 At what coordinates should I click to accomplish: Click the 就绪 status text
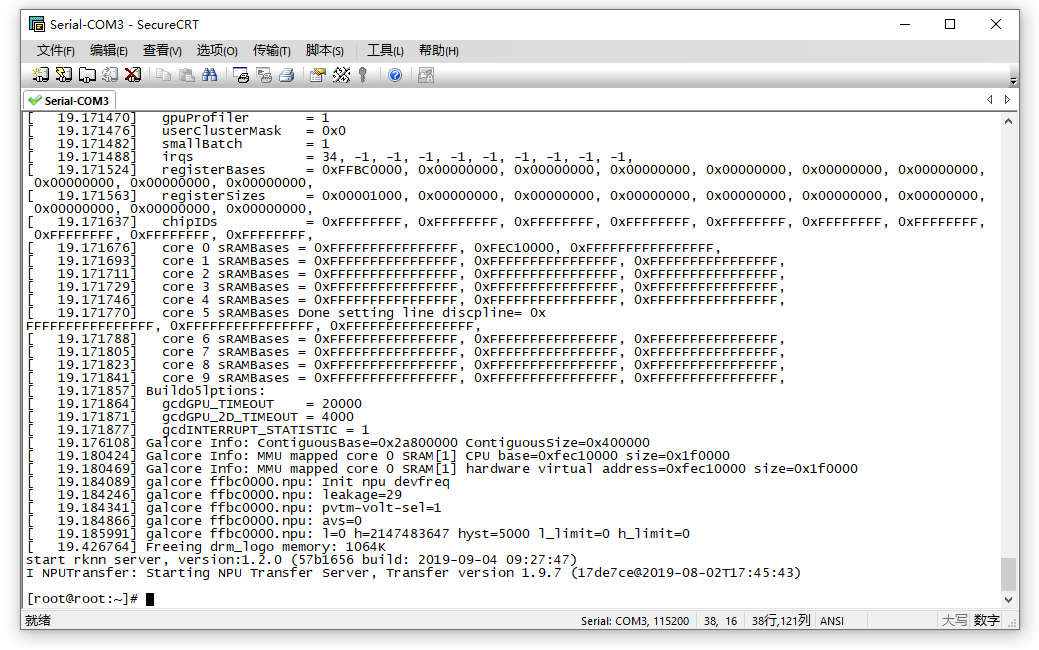(x=38, y=621)
